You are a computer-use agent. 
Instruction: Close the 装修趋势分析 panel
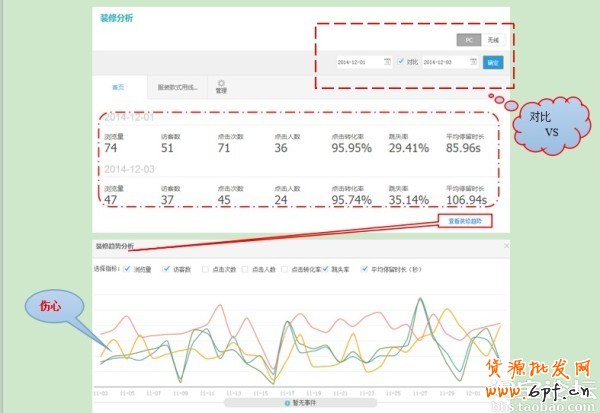coord(506,245)
